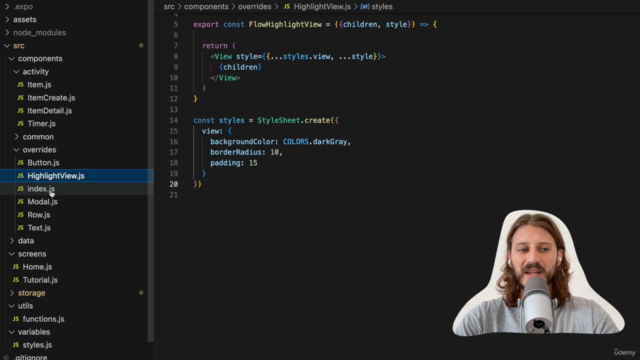This screenshot has width=640, height=360.
Task: Click the JS icon beside Modal.js
Action: pyautogui.click(x=20, y=202)
